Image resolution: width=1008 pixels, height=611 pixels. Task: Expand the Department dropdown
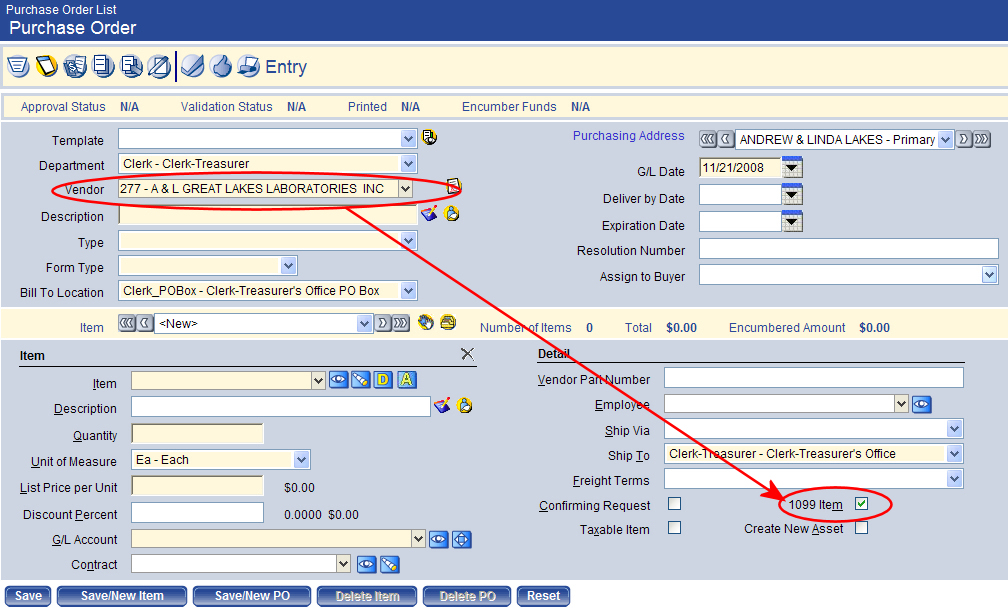click(x=408, y=163)
